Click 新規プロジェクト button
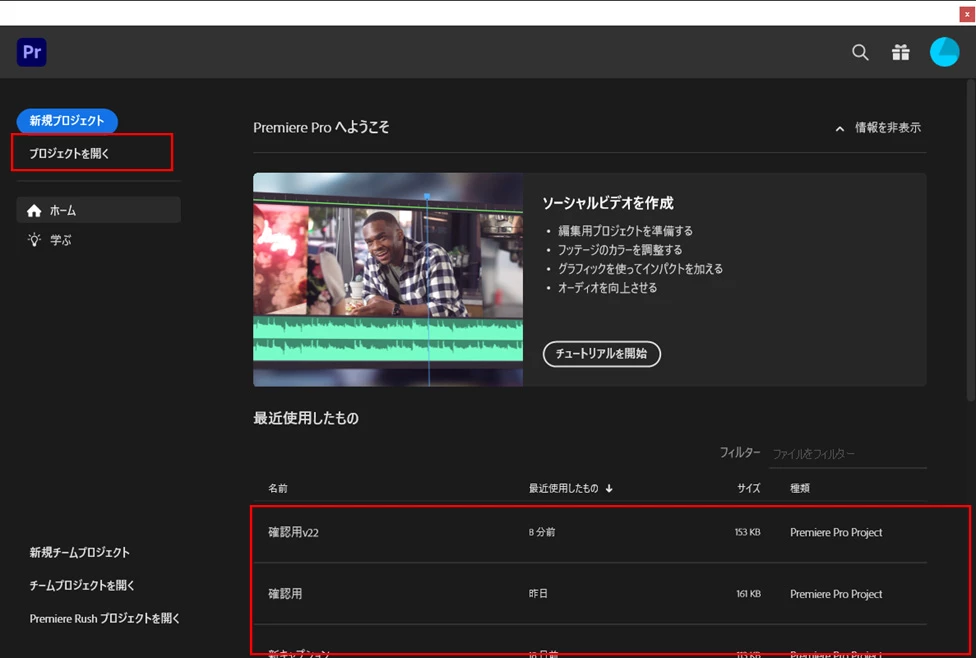Screen dimensions: 976x658 pos(67,121)
